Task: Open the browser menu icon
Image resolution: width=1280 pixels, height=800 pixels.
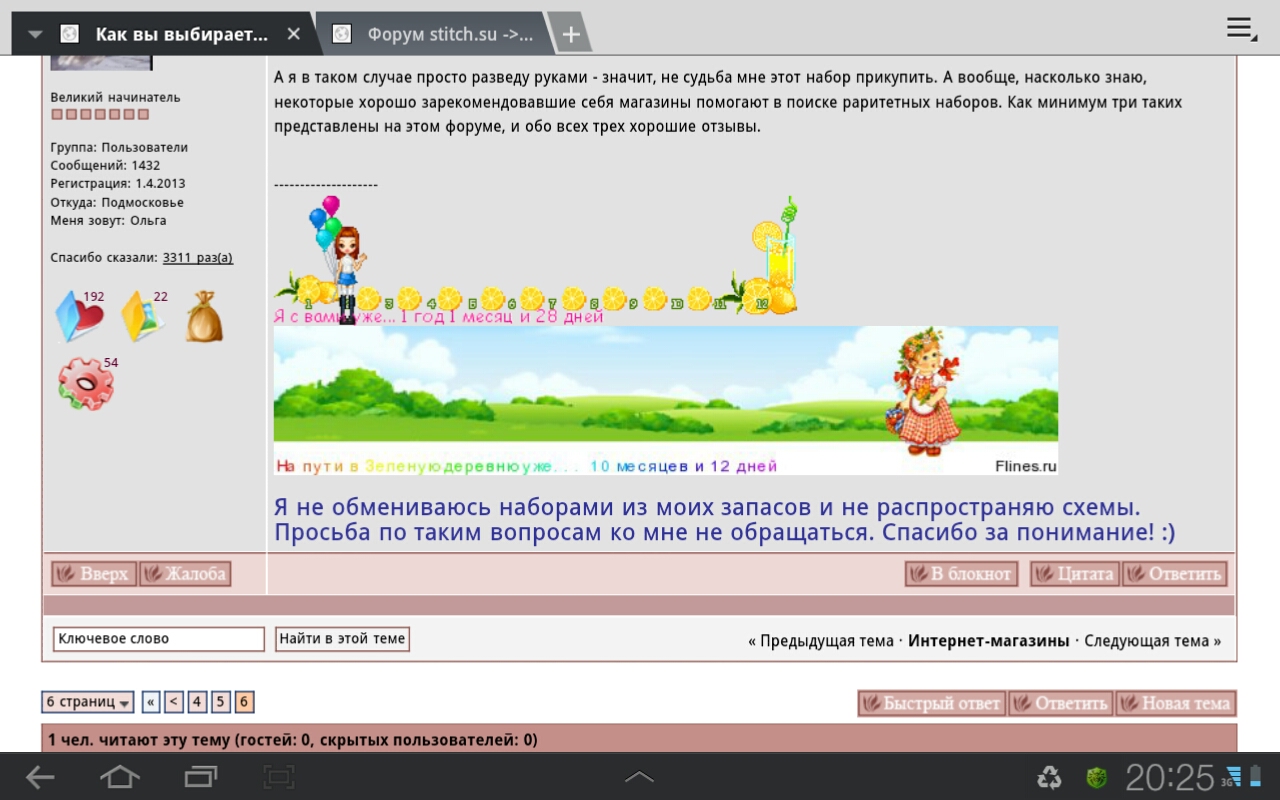Action: [x=1241, y=29]
